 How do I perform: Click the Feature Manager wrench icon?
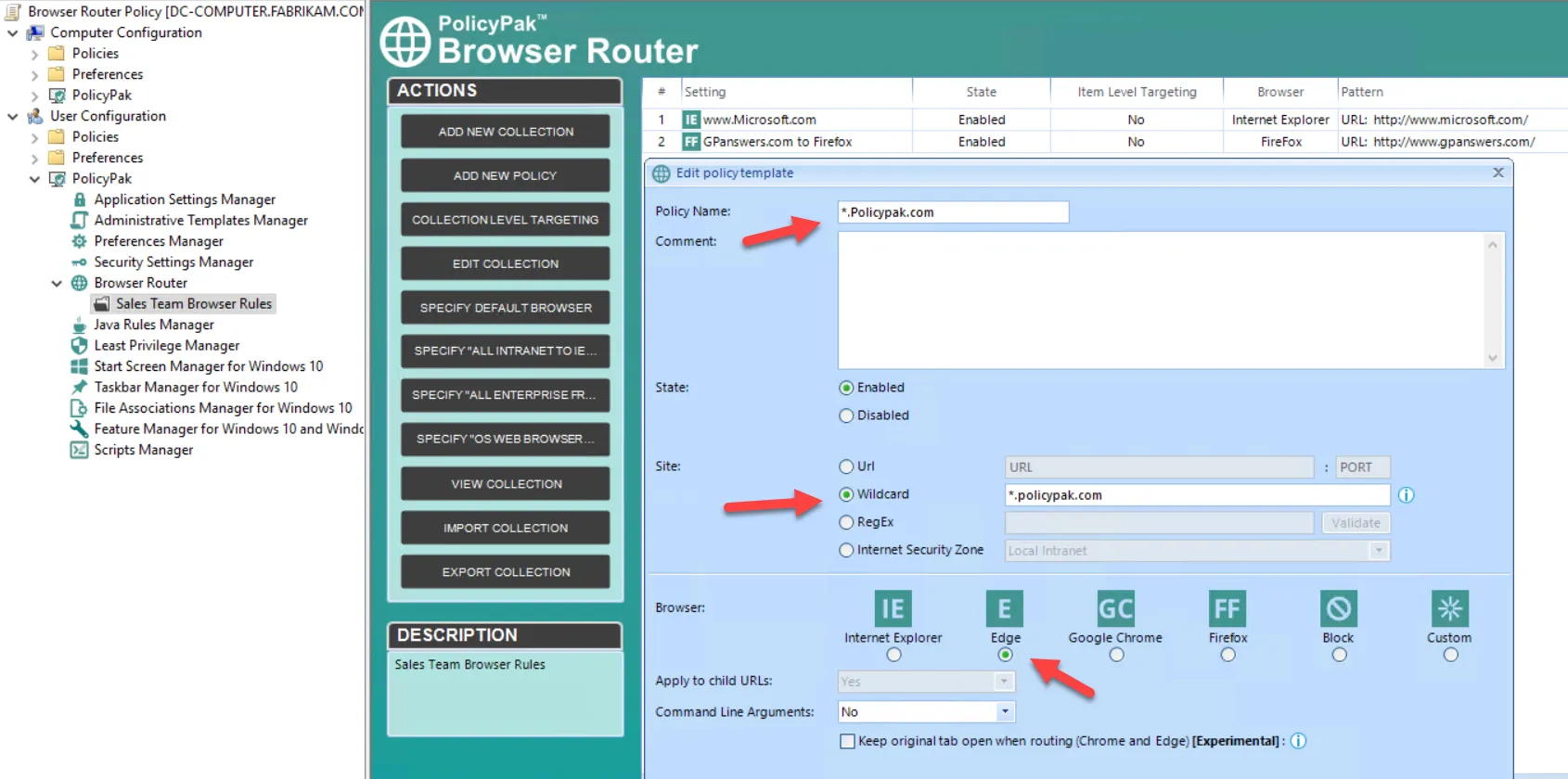click(x=80, y=428)
